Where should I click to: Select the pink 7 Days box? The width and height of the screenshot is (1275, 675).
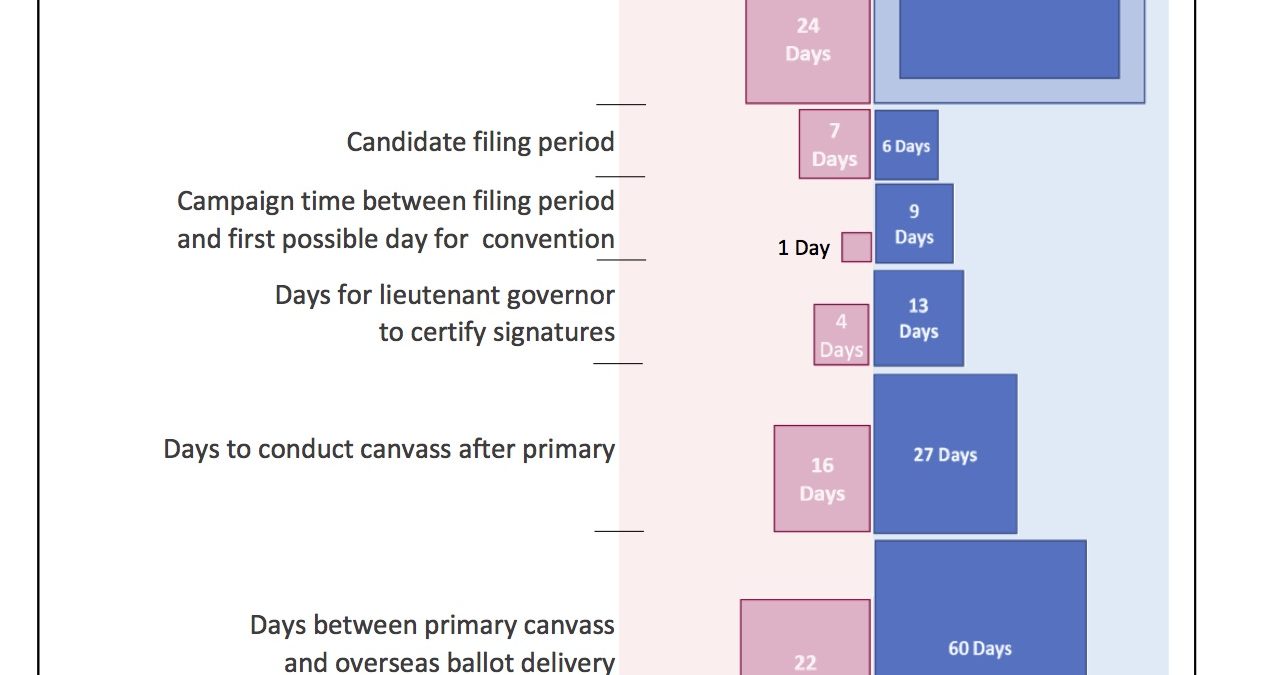pos(834,144)
